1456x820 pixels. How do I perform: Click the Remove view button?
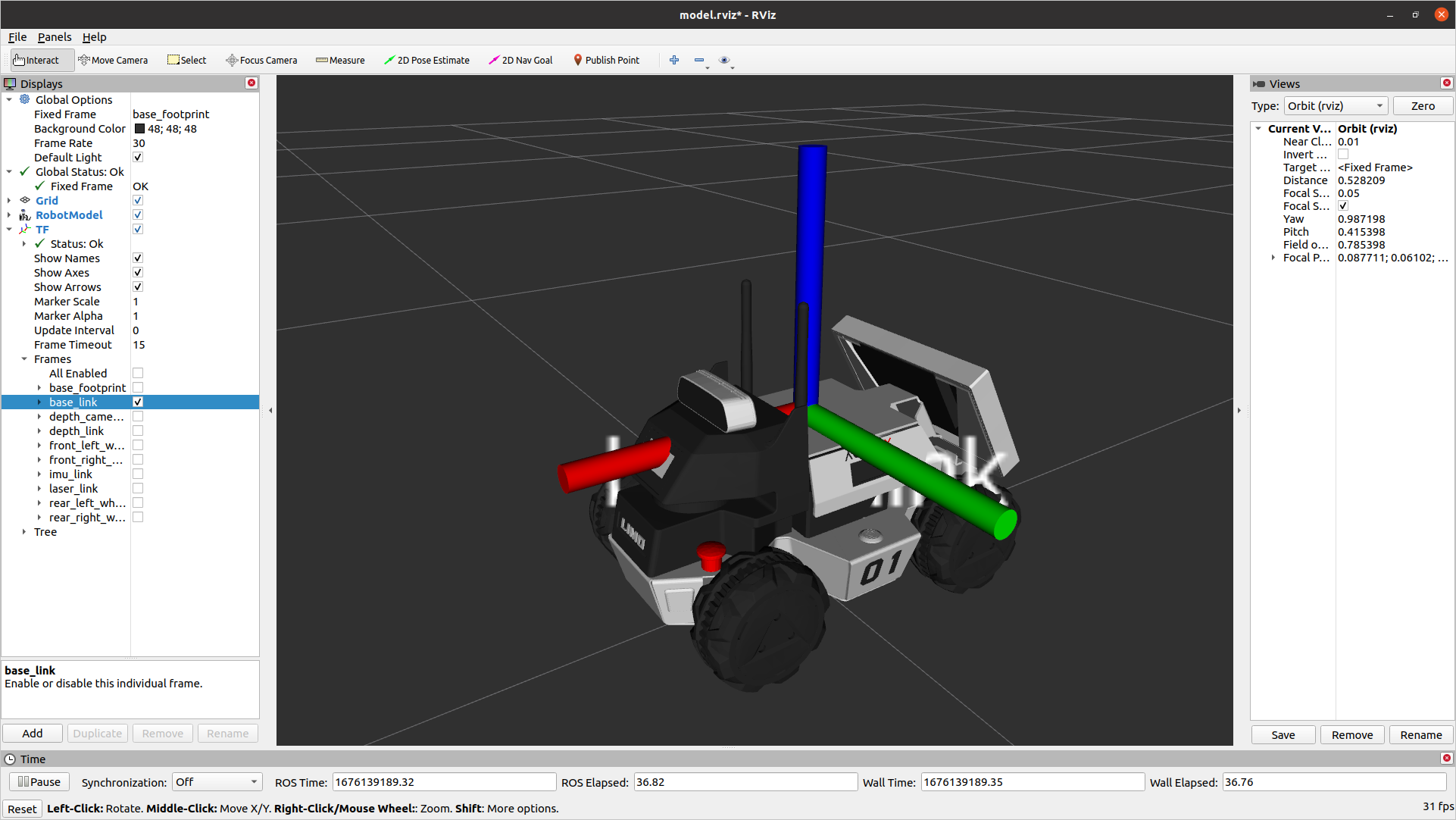[1352, 734]
